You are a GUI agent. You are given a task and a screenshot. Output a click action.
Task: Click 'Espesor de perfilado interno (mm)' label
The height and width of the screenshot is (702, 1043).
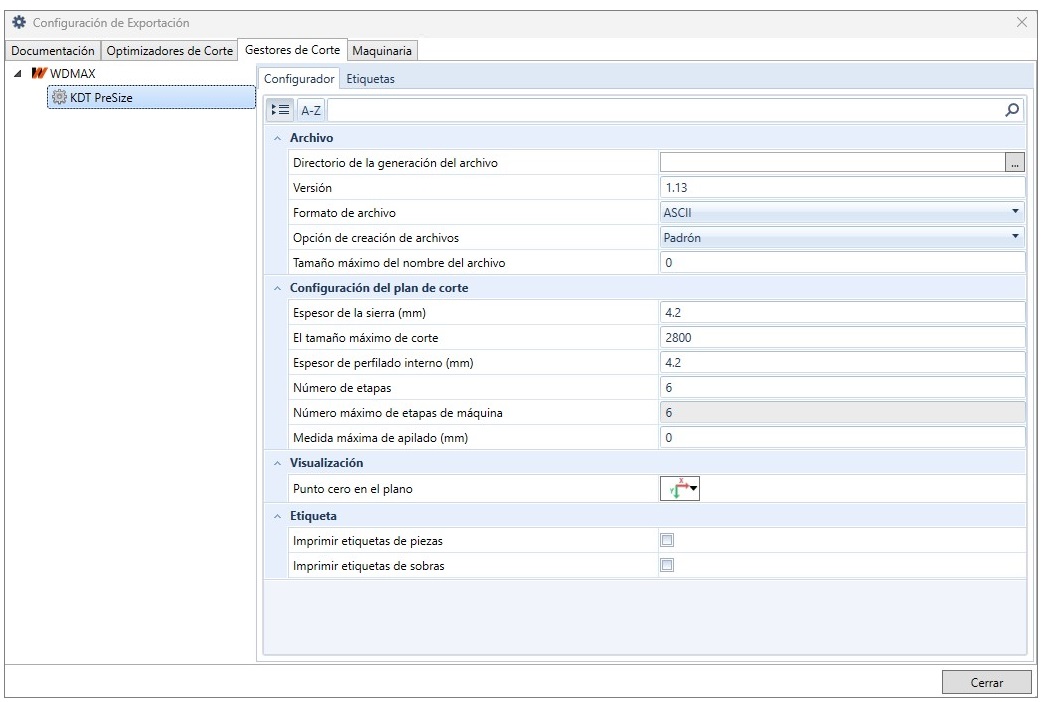(383, 363)
